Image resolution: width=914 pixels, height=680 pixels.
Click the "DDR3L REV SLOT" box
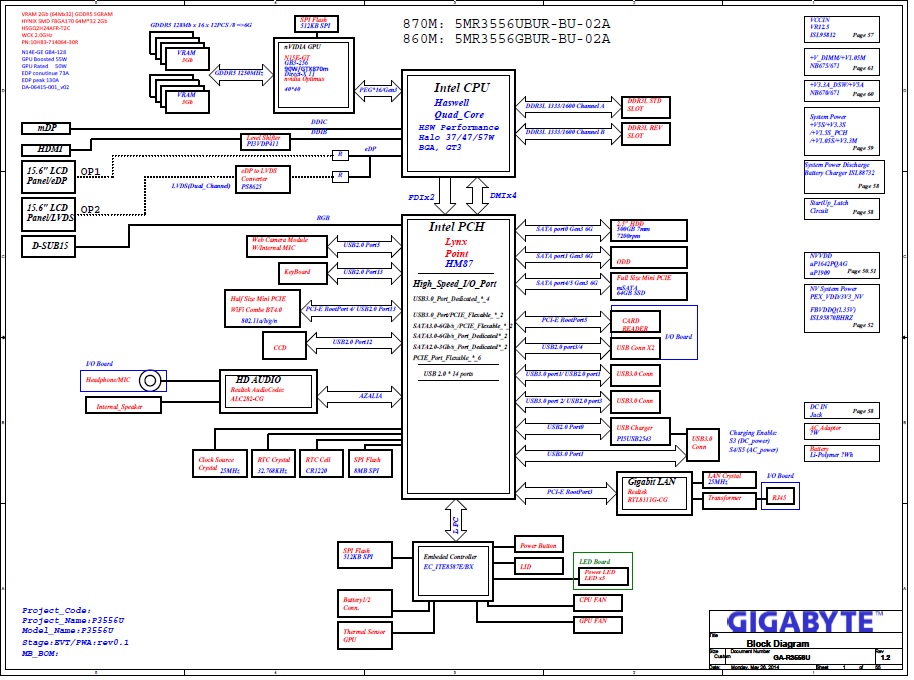[645, 134]
